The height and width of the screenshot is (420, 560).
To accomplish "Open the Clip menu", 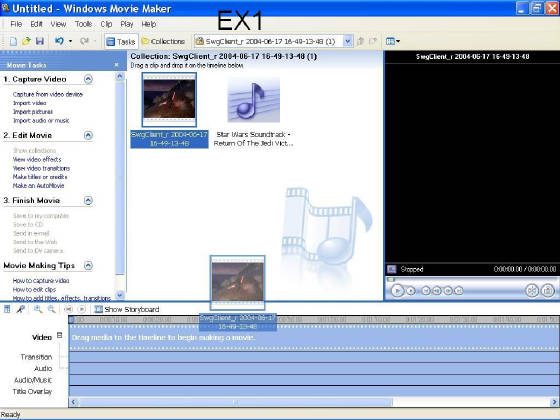I will coord(106,24).
